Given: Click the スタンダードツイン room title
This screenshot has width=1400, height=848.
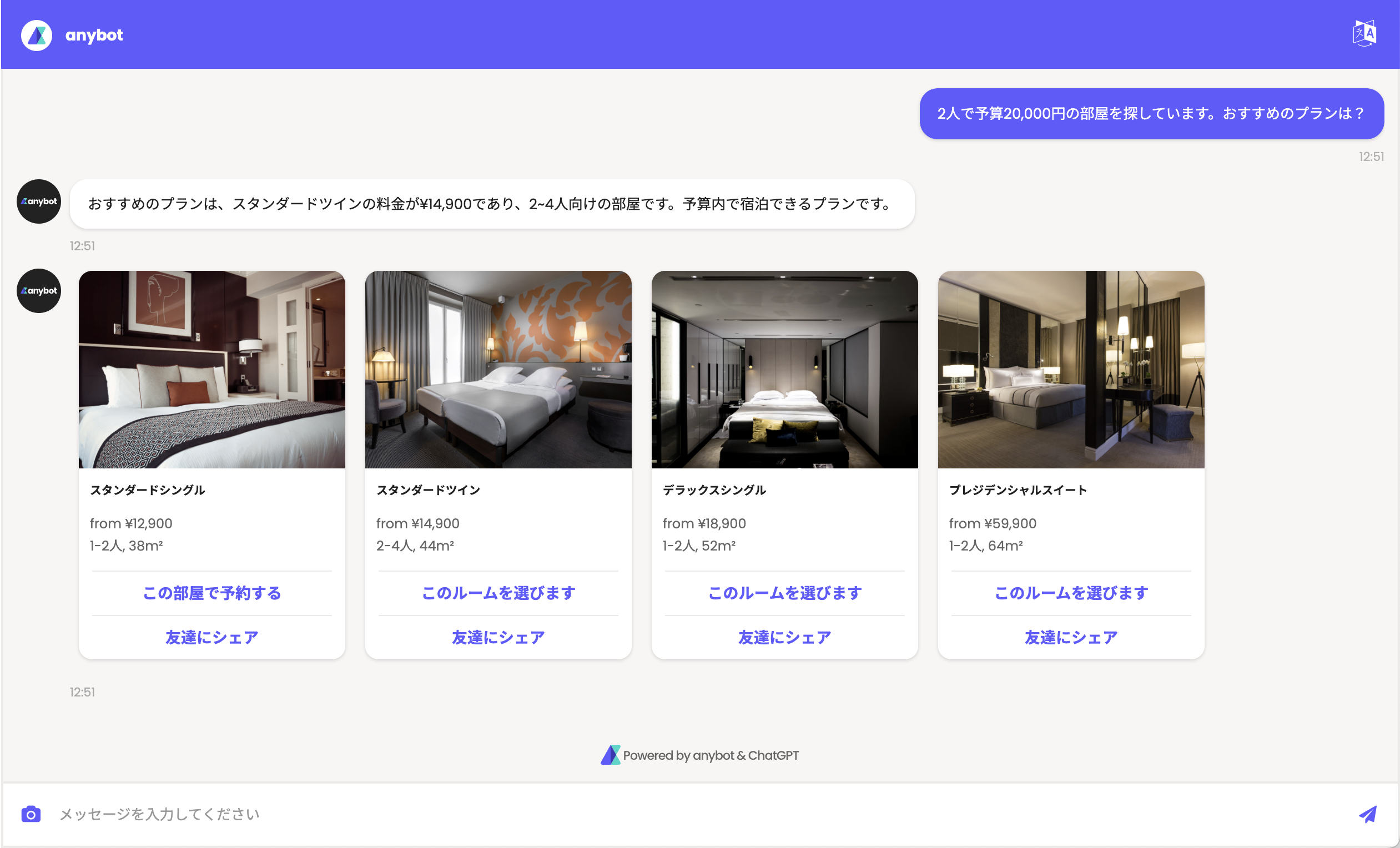Looking at the screenshot, I should pyautogui.click(x=429, y=489).
